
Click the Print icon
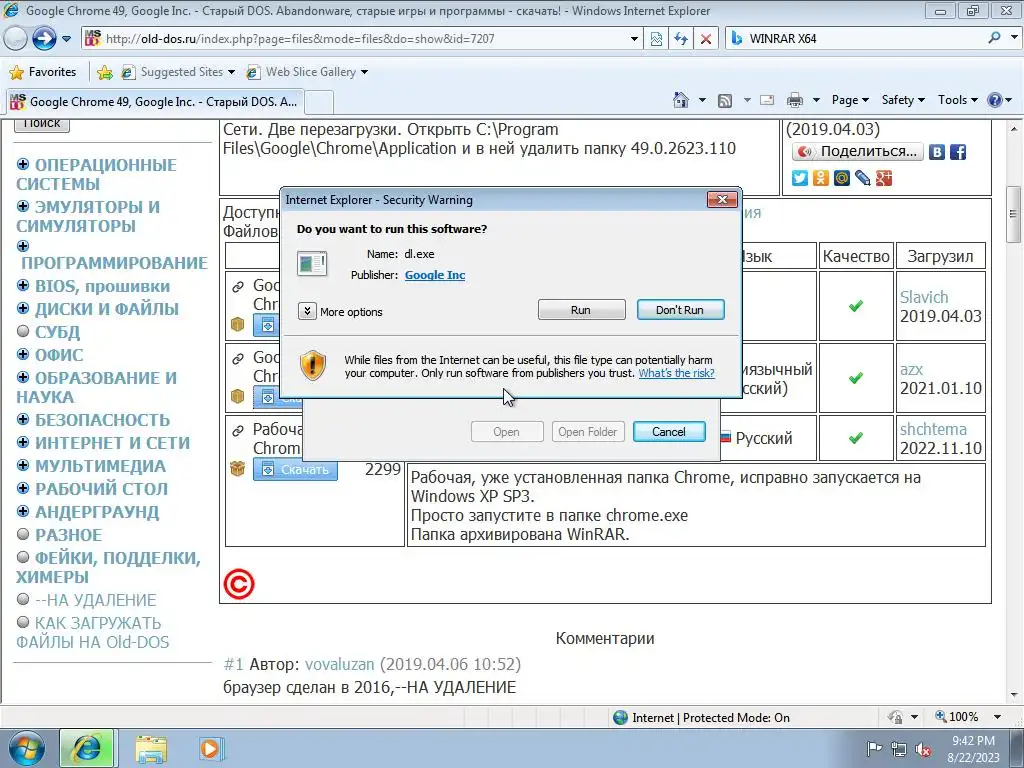click(x=795, y=100)
